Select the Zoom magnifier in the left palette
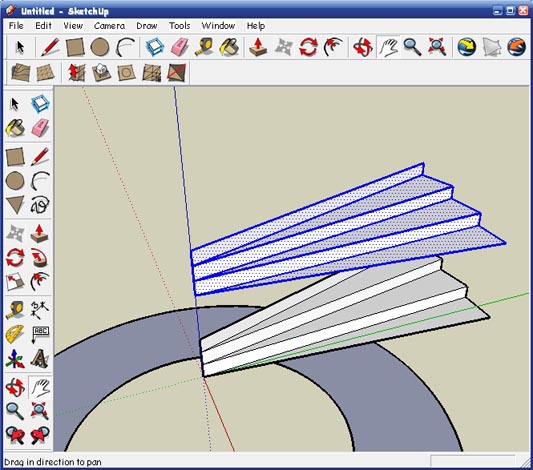This screenshot has height=470, width=533. click(x=15, y=411)
